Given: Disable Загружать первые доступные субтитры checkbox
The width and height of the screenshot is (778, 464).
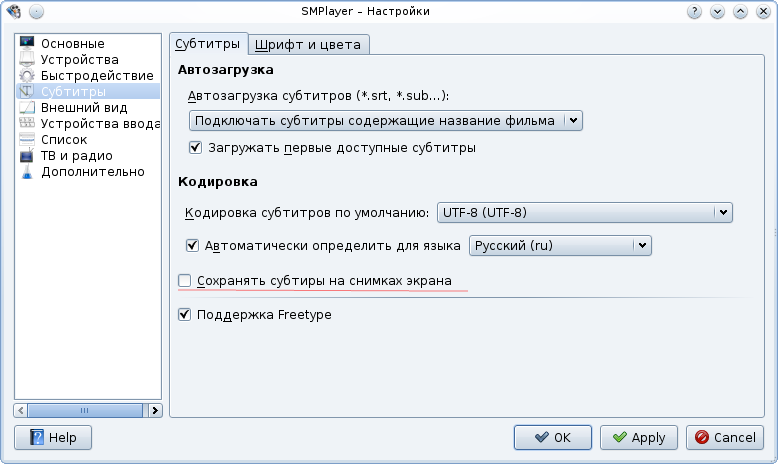Looking at the screenshot, I should pyautogui.click(x=195, y=148).
